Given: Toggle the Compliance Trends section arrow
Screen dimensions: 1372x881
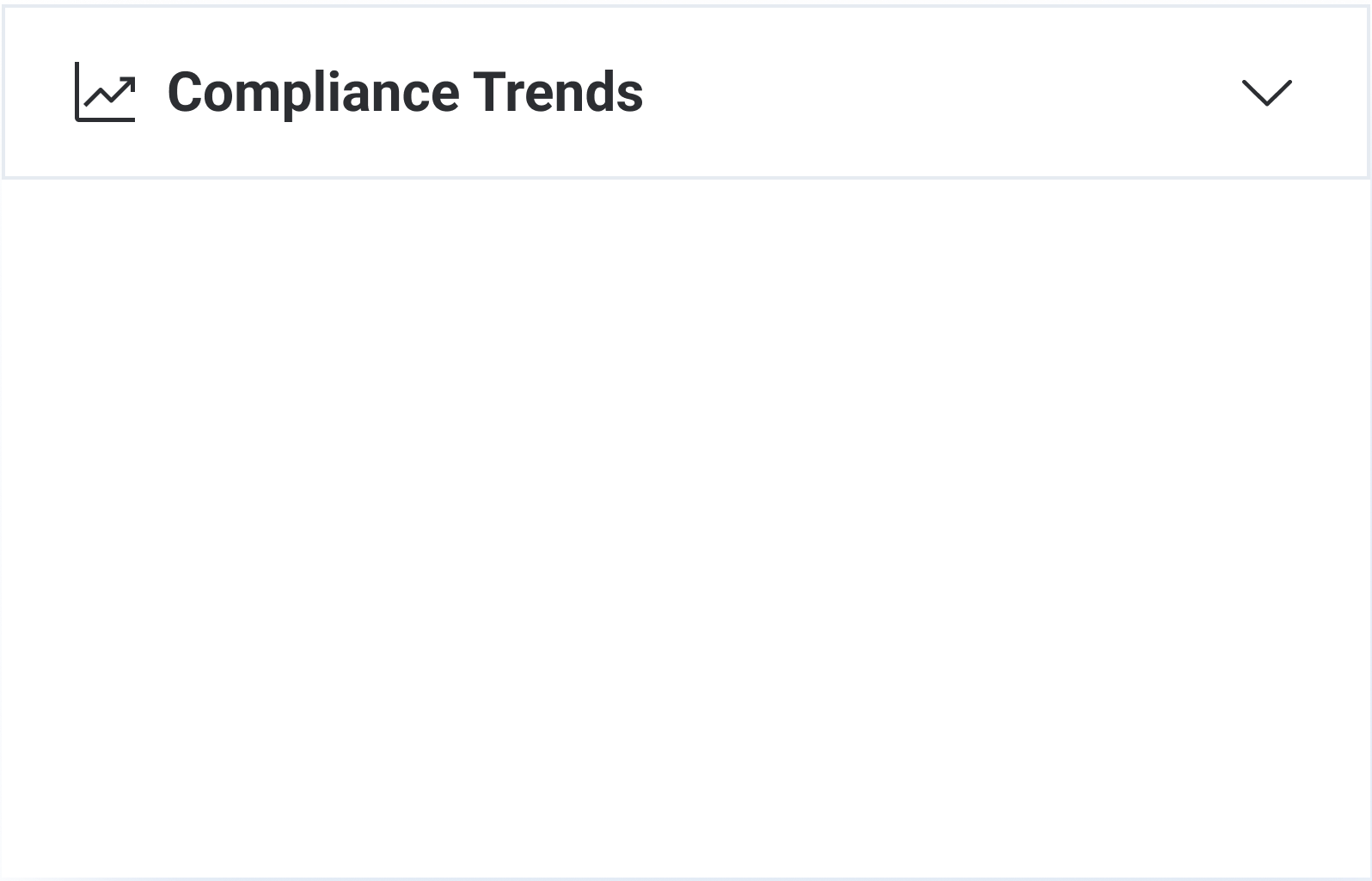Looking at the screenshot, I should coord(1267,93).
